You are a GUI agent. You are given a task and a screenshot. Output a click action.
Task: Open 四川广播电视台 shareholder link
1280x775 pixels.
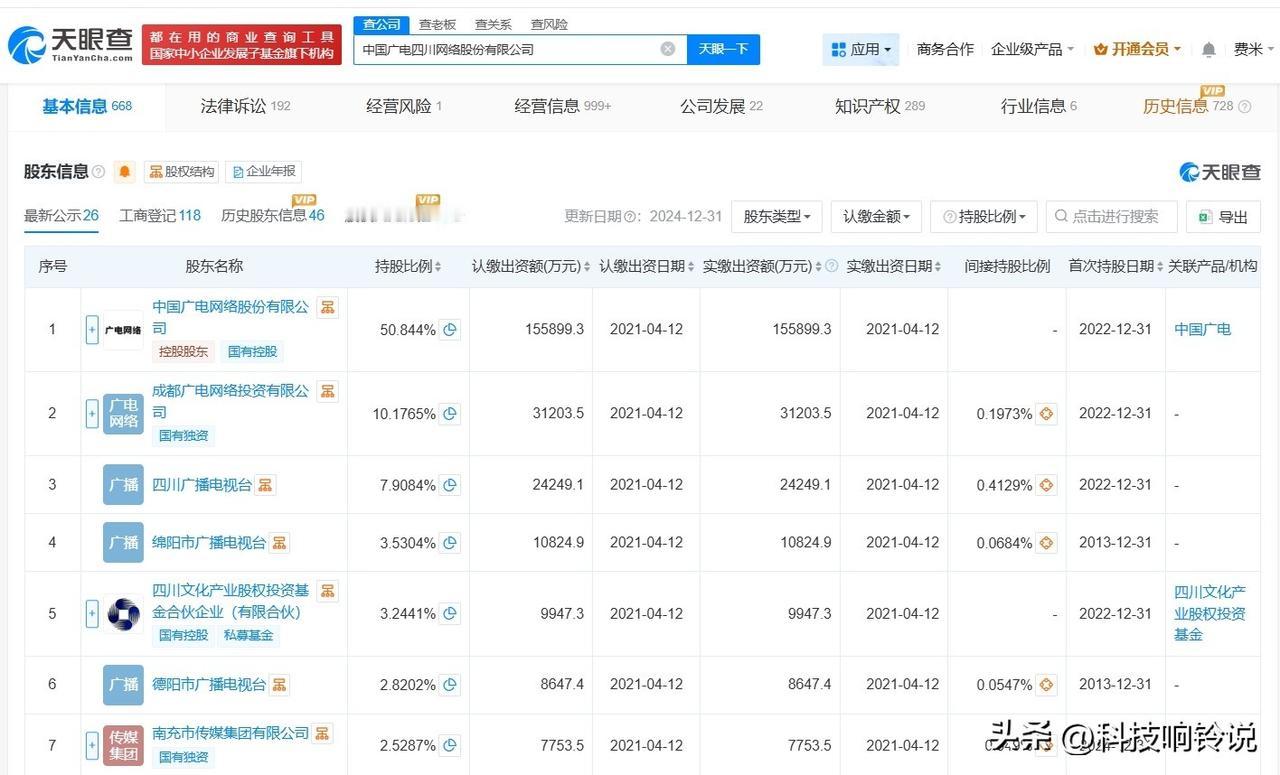pyautogui.click(x=202, y=485)
